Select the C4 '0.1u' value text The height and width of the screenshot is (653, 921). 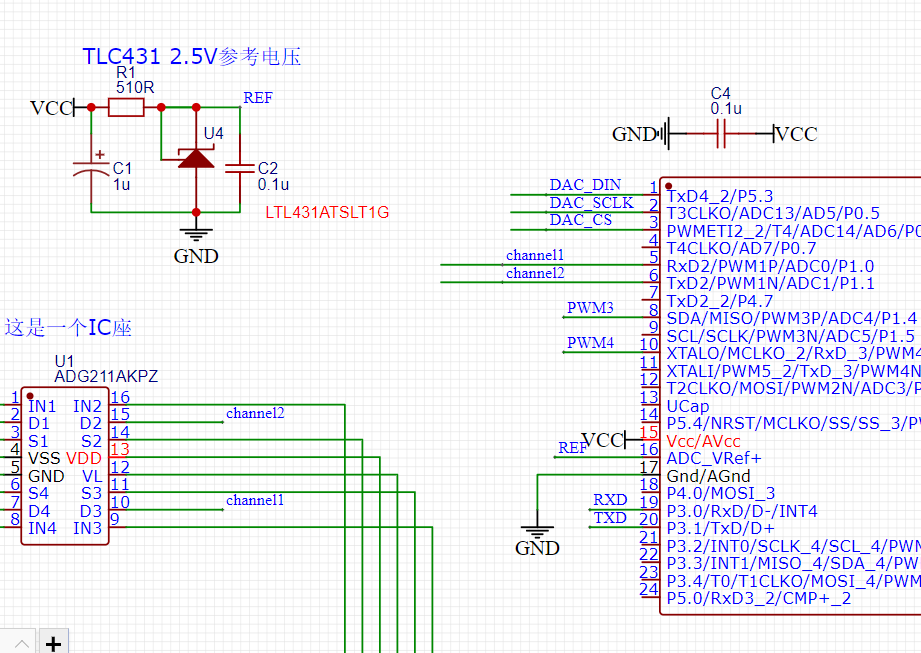click(x=726, y=109)
